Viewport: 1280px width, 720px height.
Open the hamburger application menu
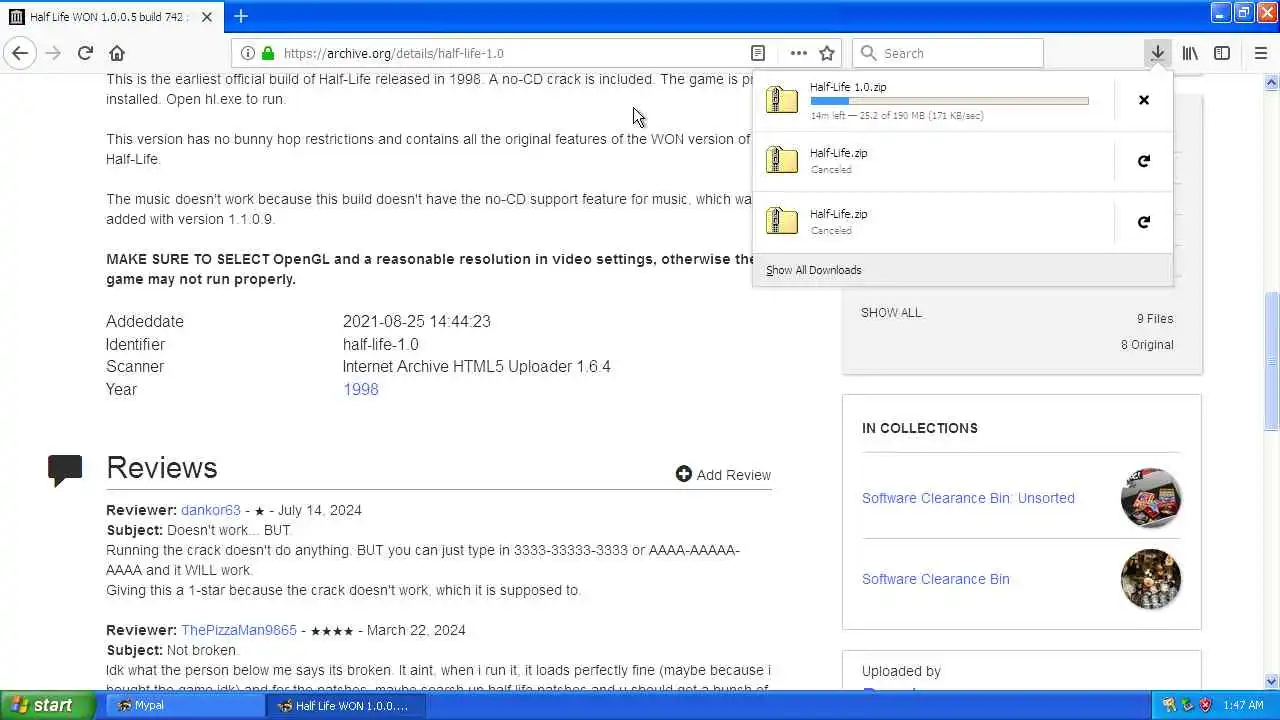(1260, 53)
